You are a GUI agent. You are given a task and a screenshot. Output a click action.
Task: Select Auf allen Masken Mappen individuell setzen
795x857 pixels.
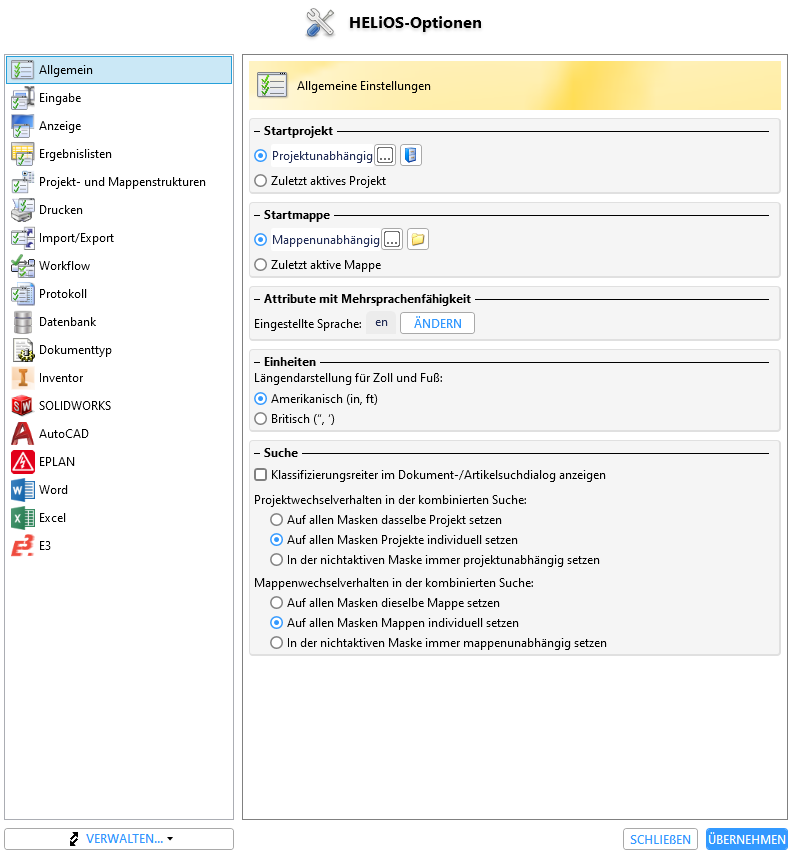[x=276, y=623]
